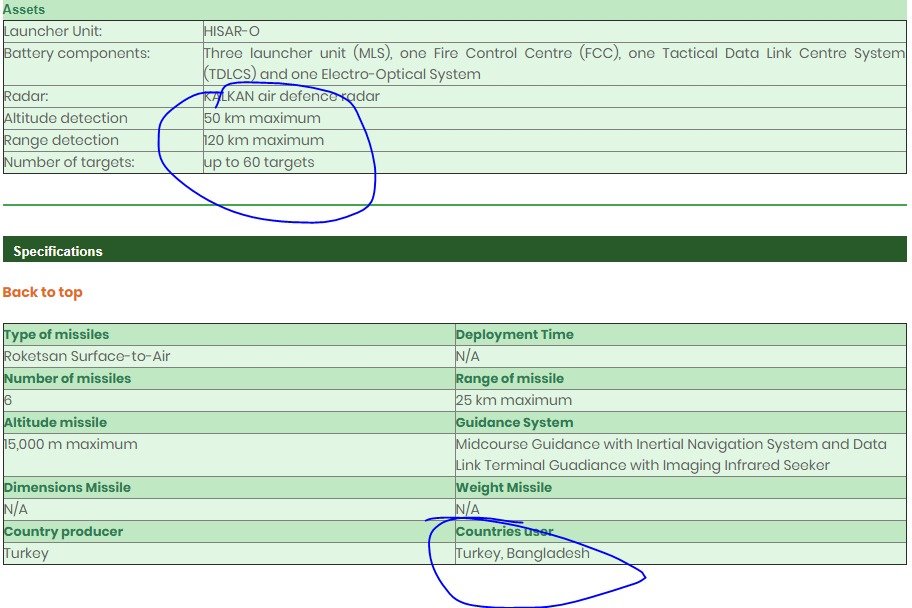Select the 'Altitude missile' header cell
Screen dimensions: 912x608
[229, 423]
